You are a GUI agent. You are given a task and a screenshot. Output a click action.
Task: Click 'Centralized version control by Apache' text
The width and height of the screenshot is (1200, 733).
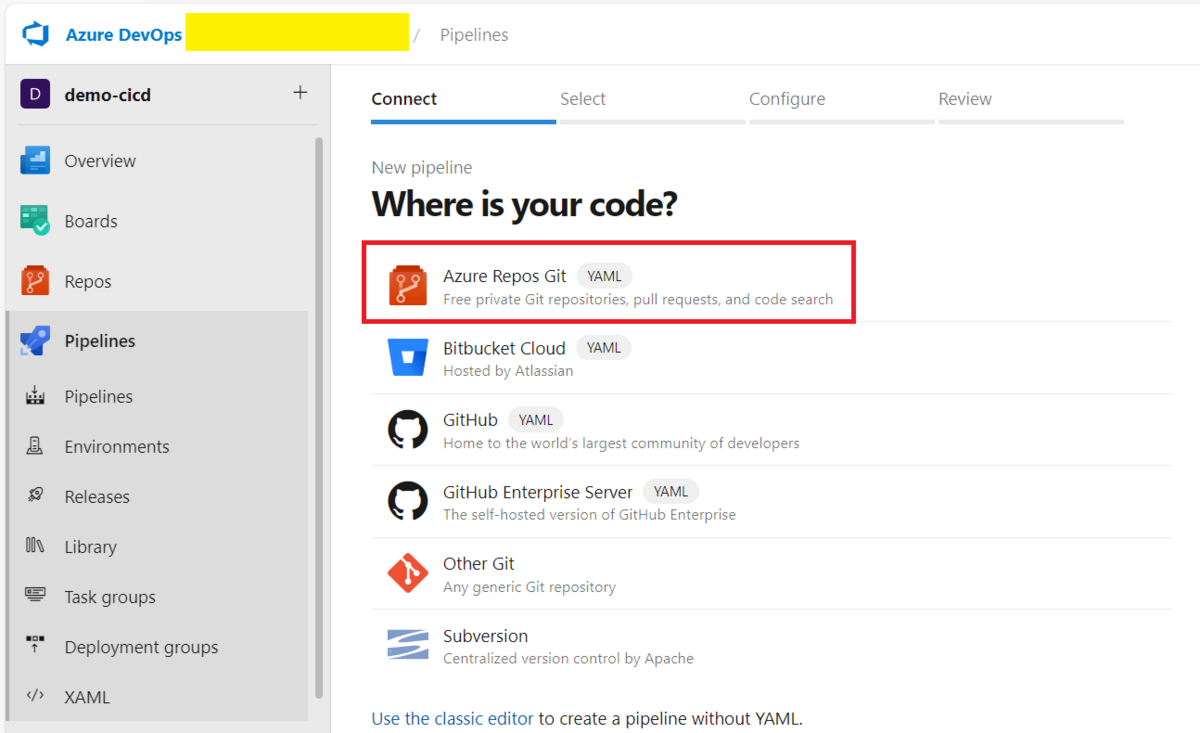(x=568, y=659)
